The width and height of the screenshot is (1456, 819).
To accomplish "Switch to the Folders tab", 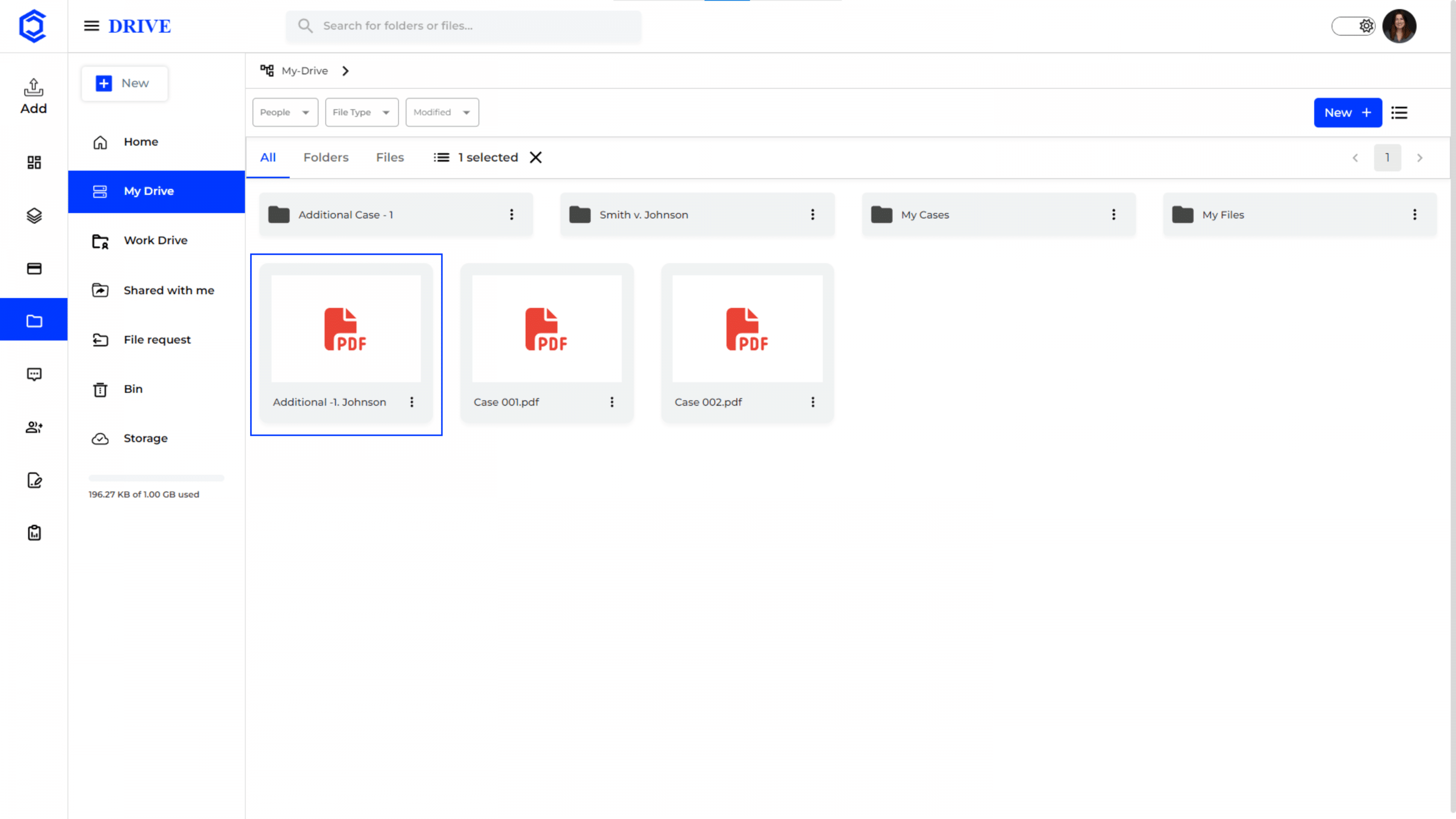I will (326, 158).
